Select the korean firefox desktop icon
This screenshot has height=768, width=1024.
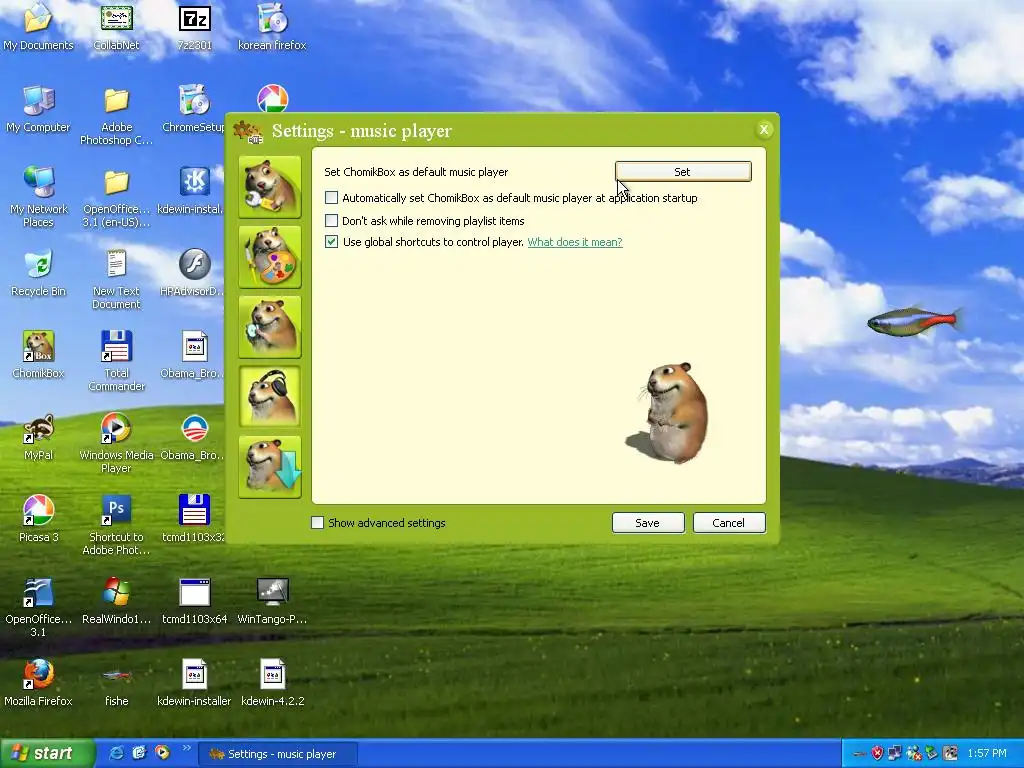tap(272, 26)
